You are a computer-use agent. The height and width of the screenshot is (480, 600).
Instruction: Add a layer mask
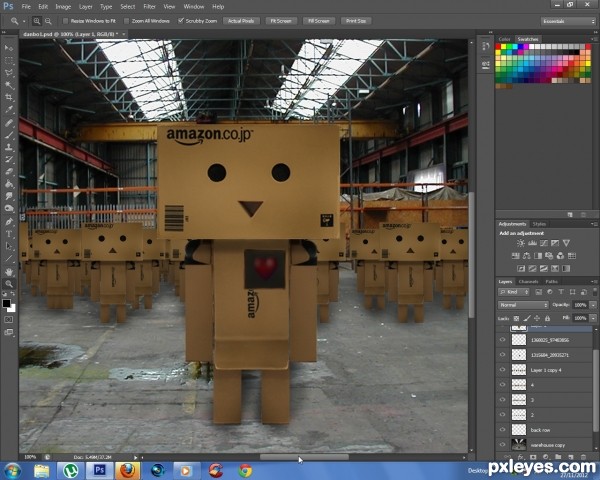click(533, 457)
